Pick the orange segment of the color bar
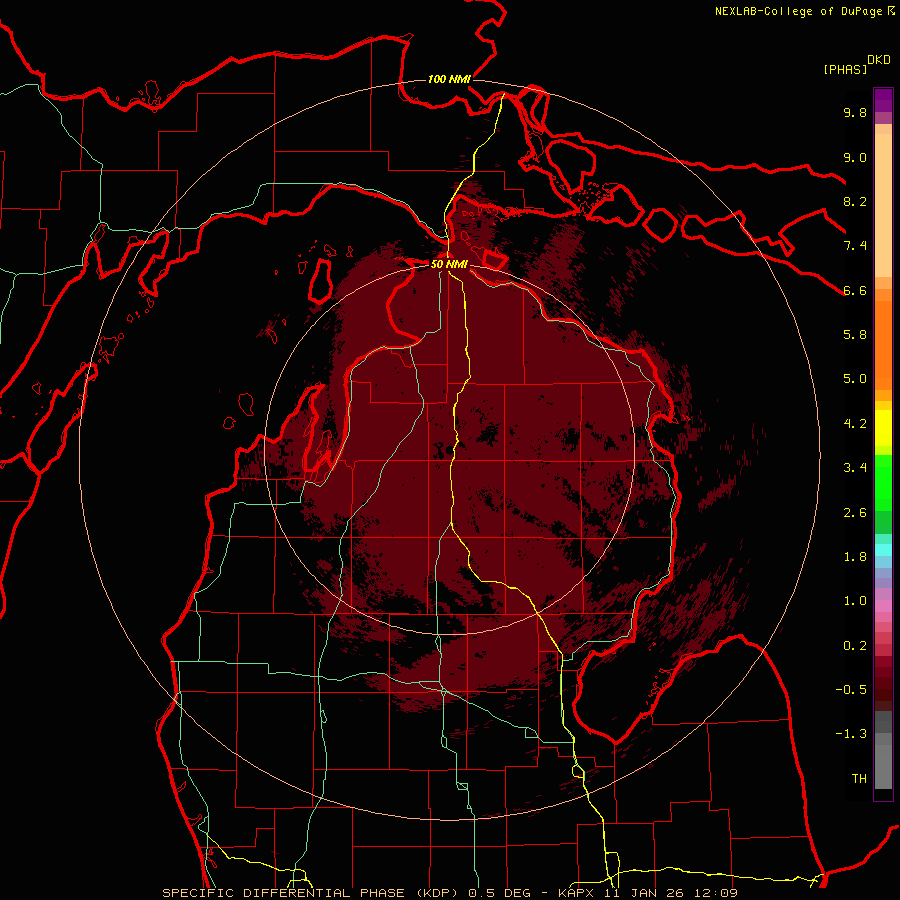This screenshot has width=900, height=900. coord(883,344)
